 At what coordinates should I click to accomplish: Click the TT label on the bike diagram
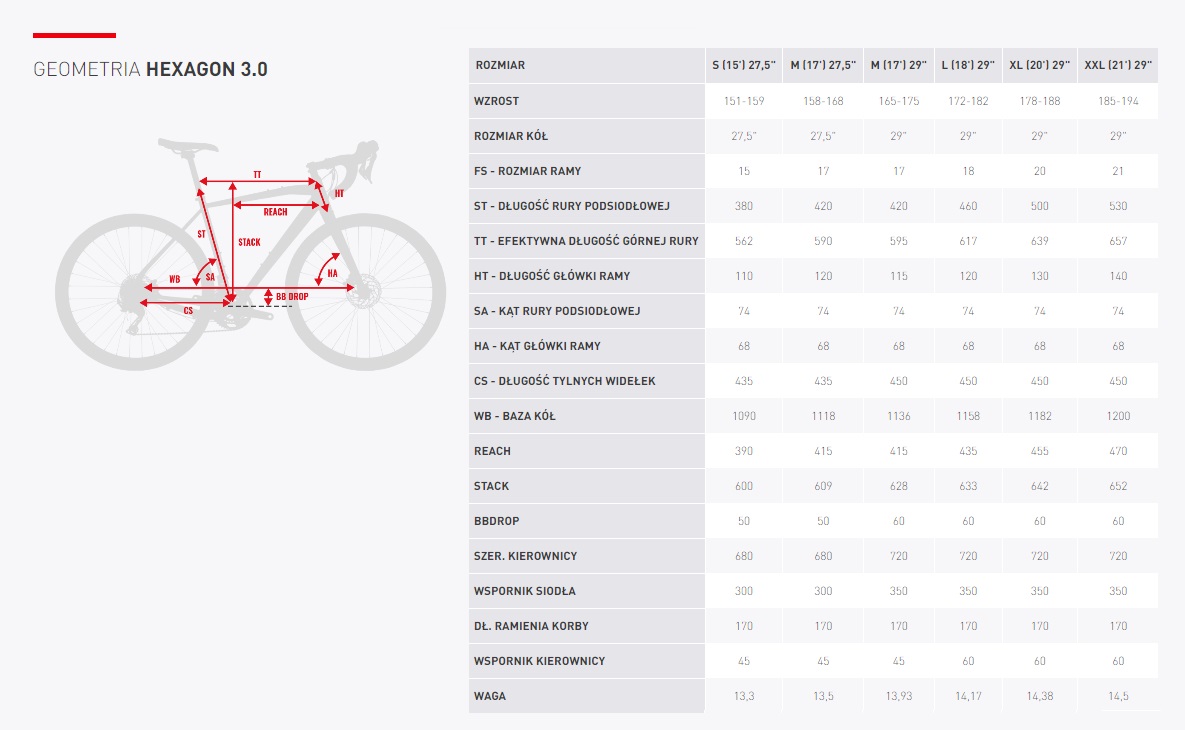tap(257, 175)
